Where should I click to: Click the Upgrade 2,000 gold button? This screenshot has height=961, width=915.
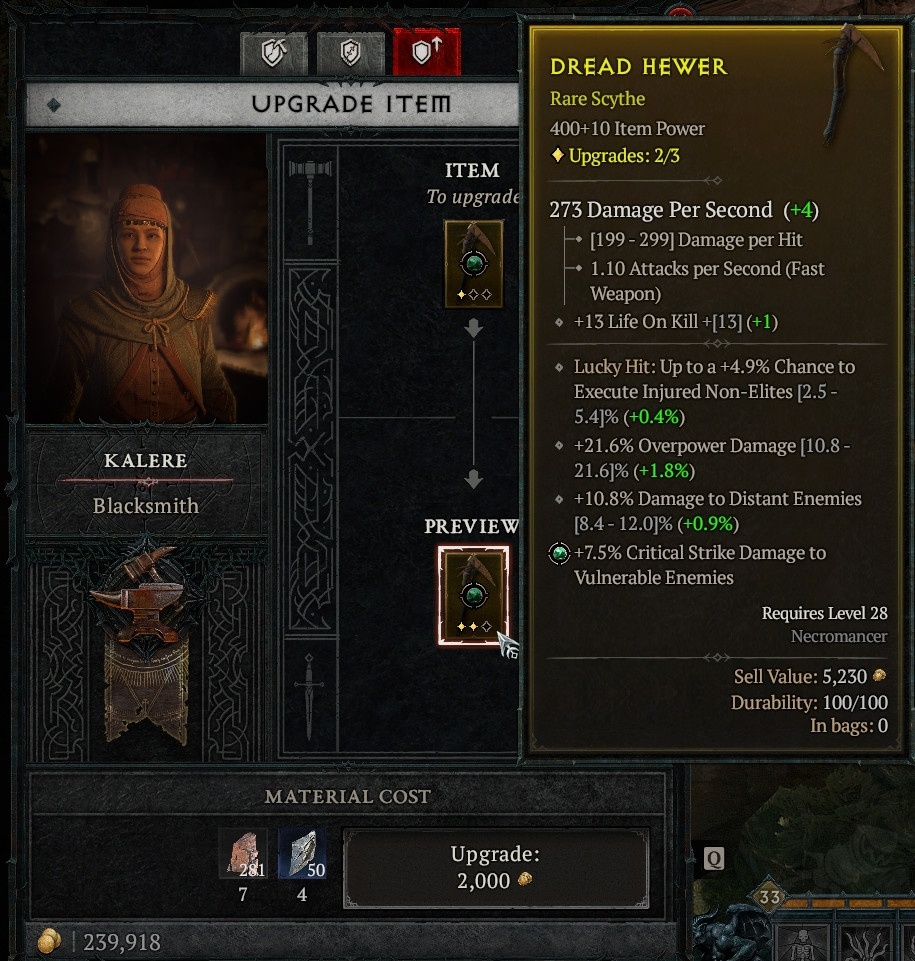495,867
